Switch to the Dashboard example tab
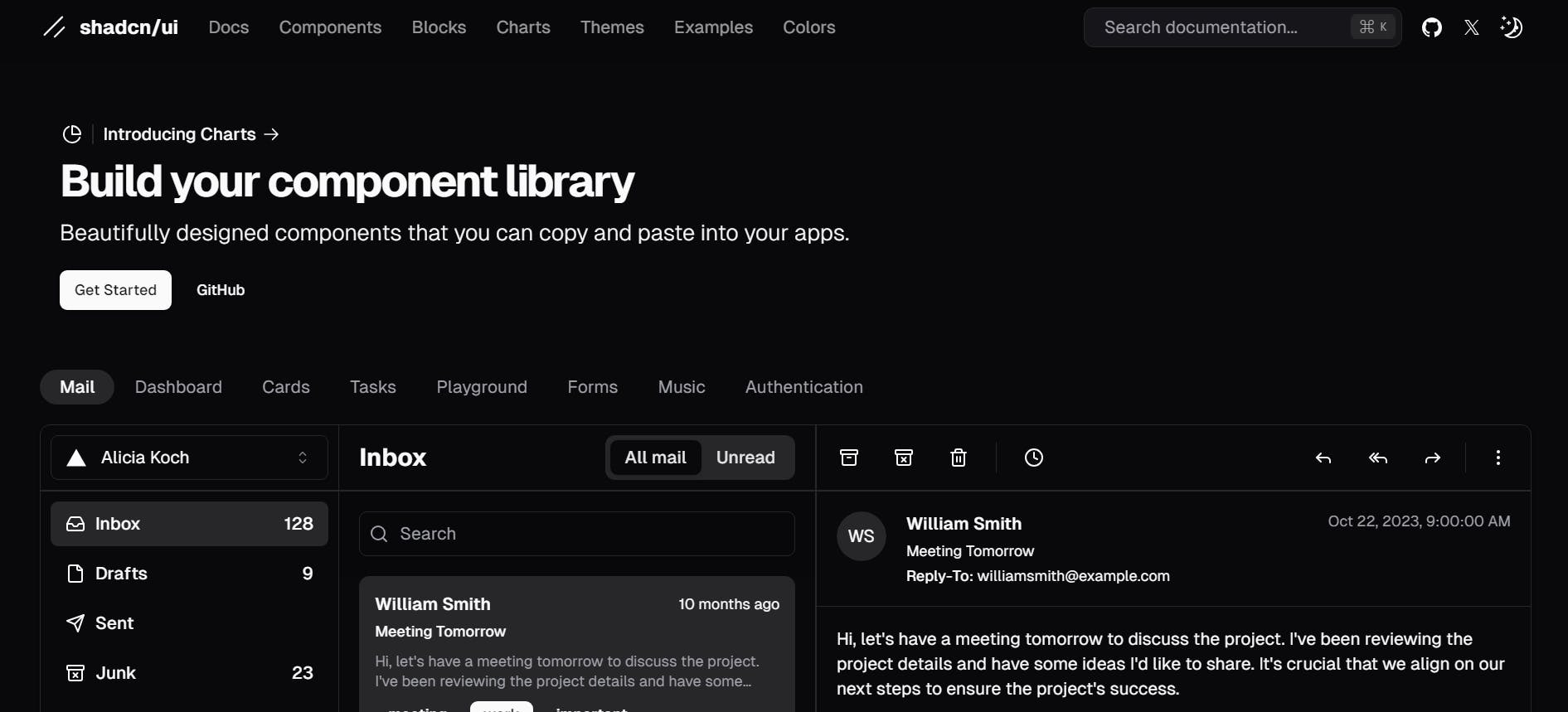This screenshot has width=1568, height=712. [178, 387]
